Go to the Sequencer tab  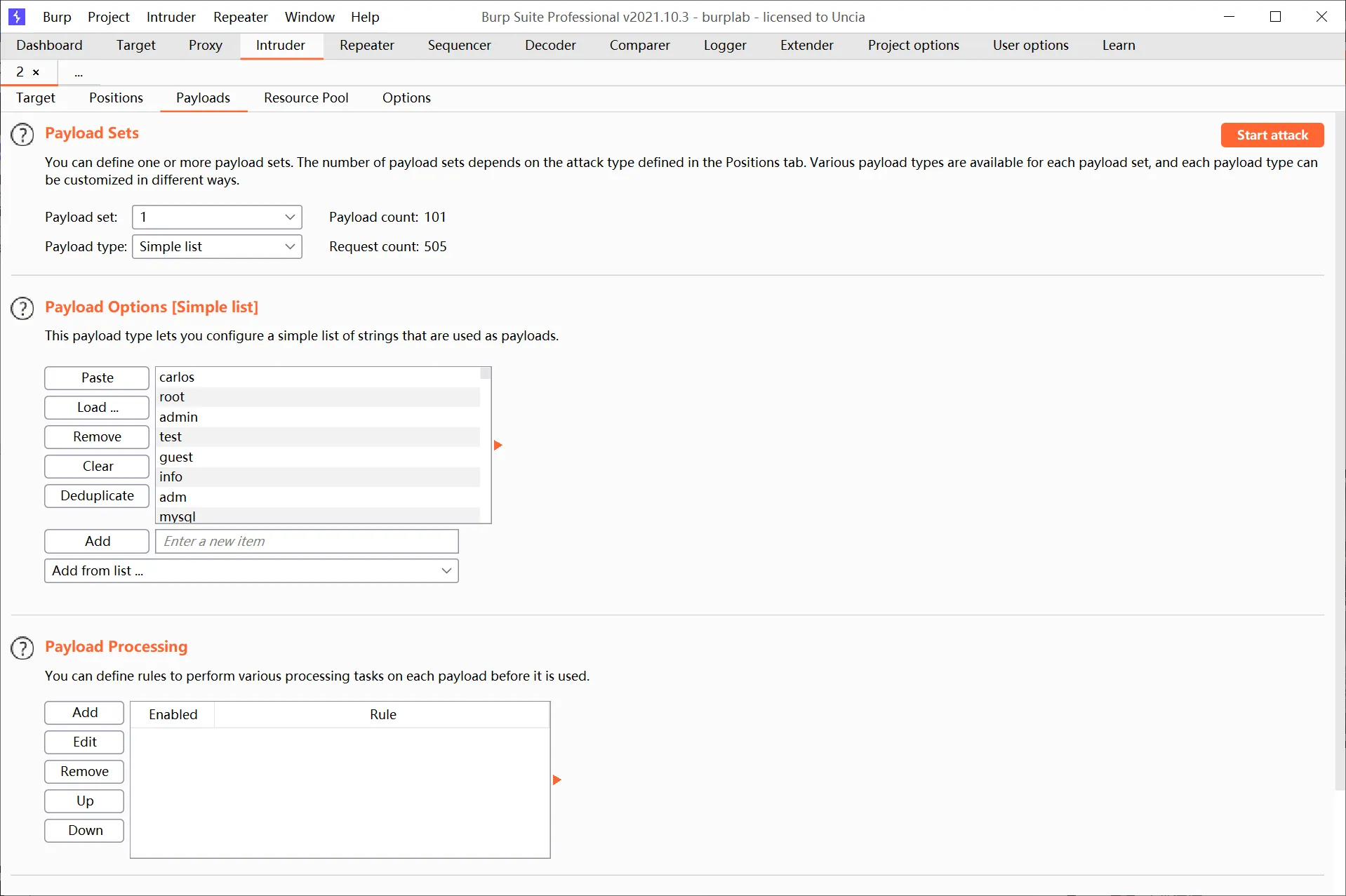pyautogui.click(x=459, y=45)
